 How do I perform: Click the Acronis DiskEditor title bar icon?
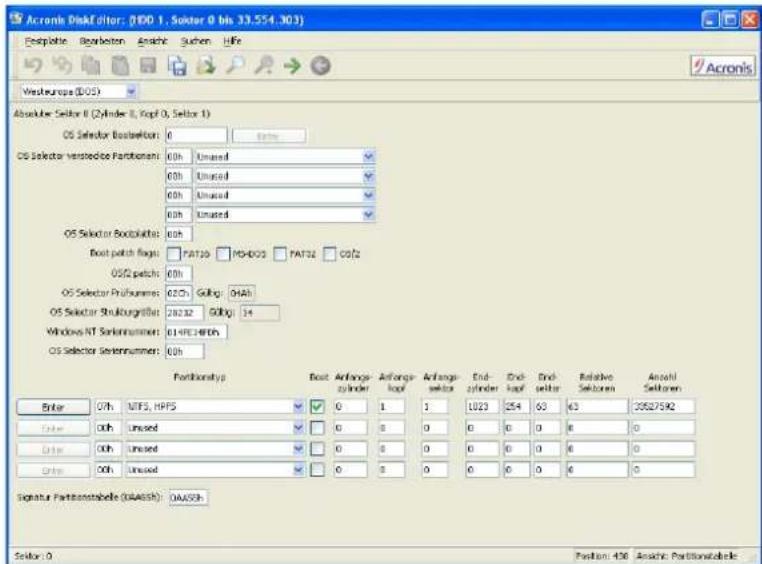17,19
